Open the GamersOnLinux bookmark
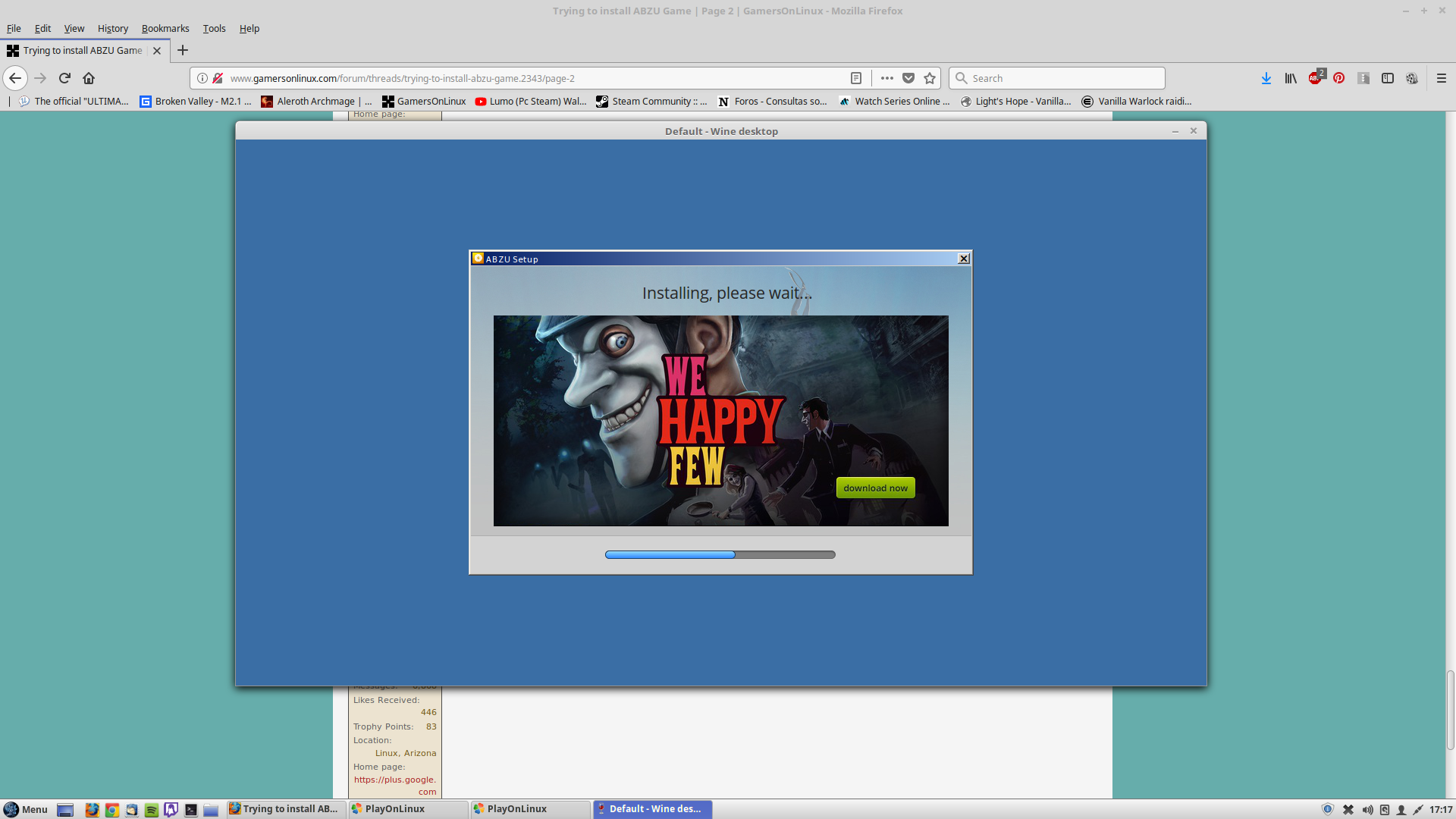Viewport: 1456px width, 819px height. (424, 101)
